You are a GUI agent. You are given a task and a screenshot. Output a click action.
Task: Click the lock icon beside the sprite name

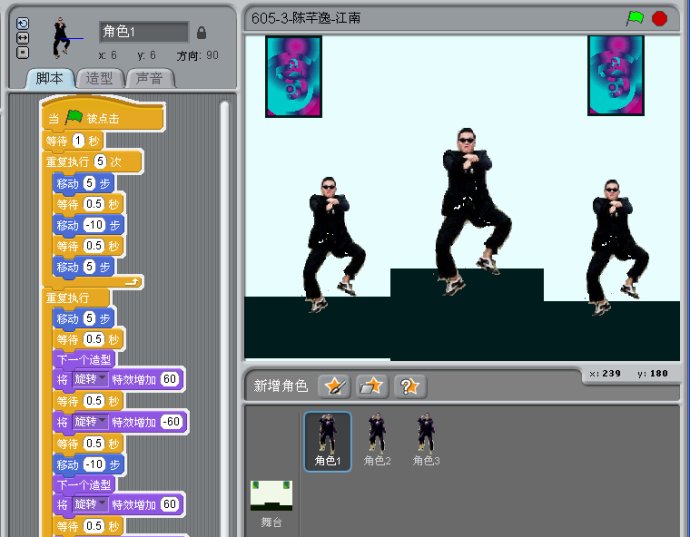pos(202,32)
